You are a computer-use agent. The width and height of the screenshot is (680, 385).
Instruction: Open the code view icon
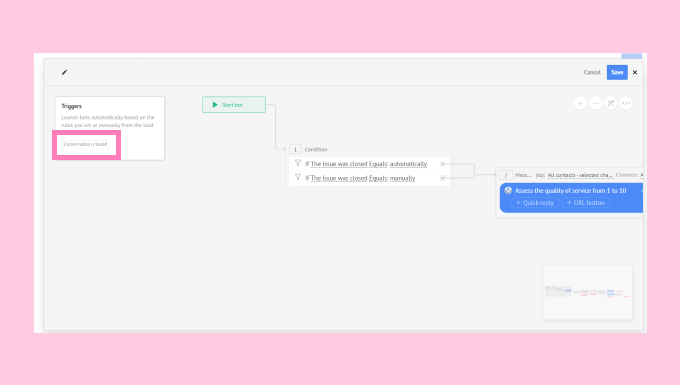[626, 103]
